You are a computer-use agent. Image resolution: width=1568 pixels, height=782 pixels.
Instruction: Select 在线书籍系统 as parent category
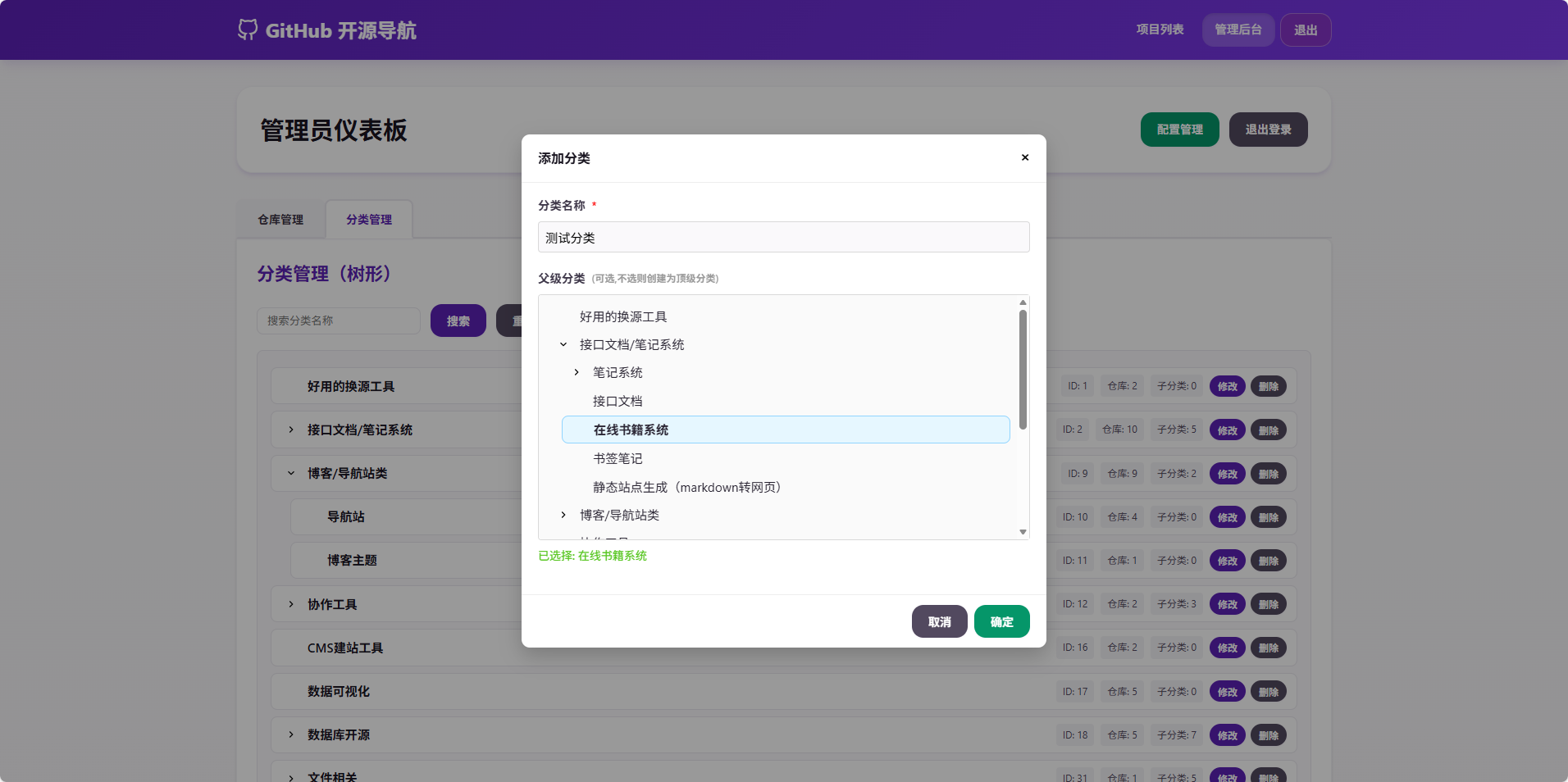point(631,430)
